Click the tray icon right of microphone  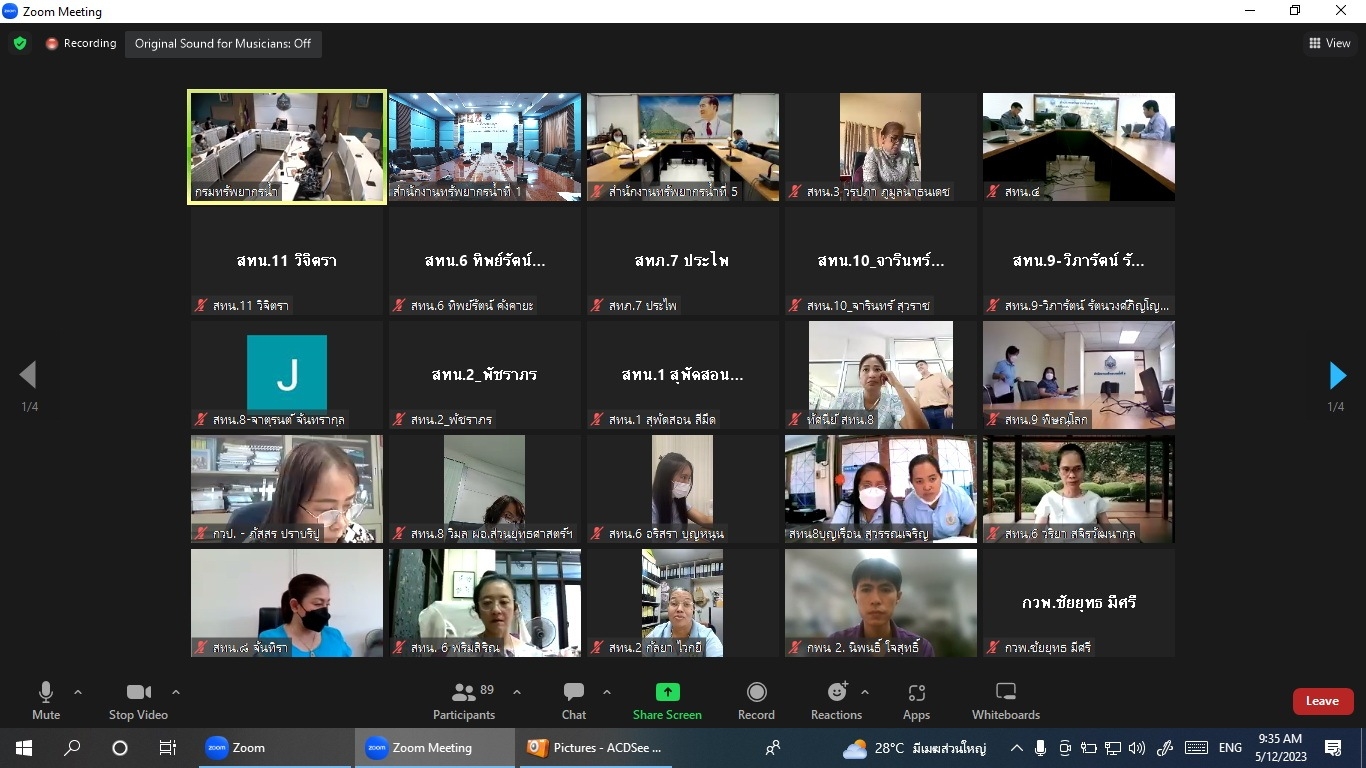(1065, 748)
